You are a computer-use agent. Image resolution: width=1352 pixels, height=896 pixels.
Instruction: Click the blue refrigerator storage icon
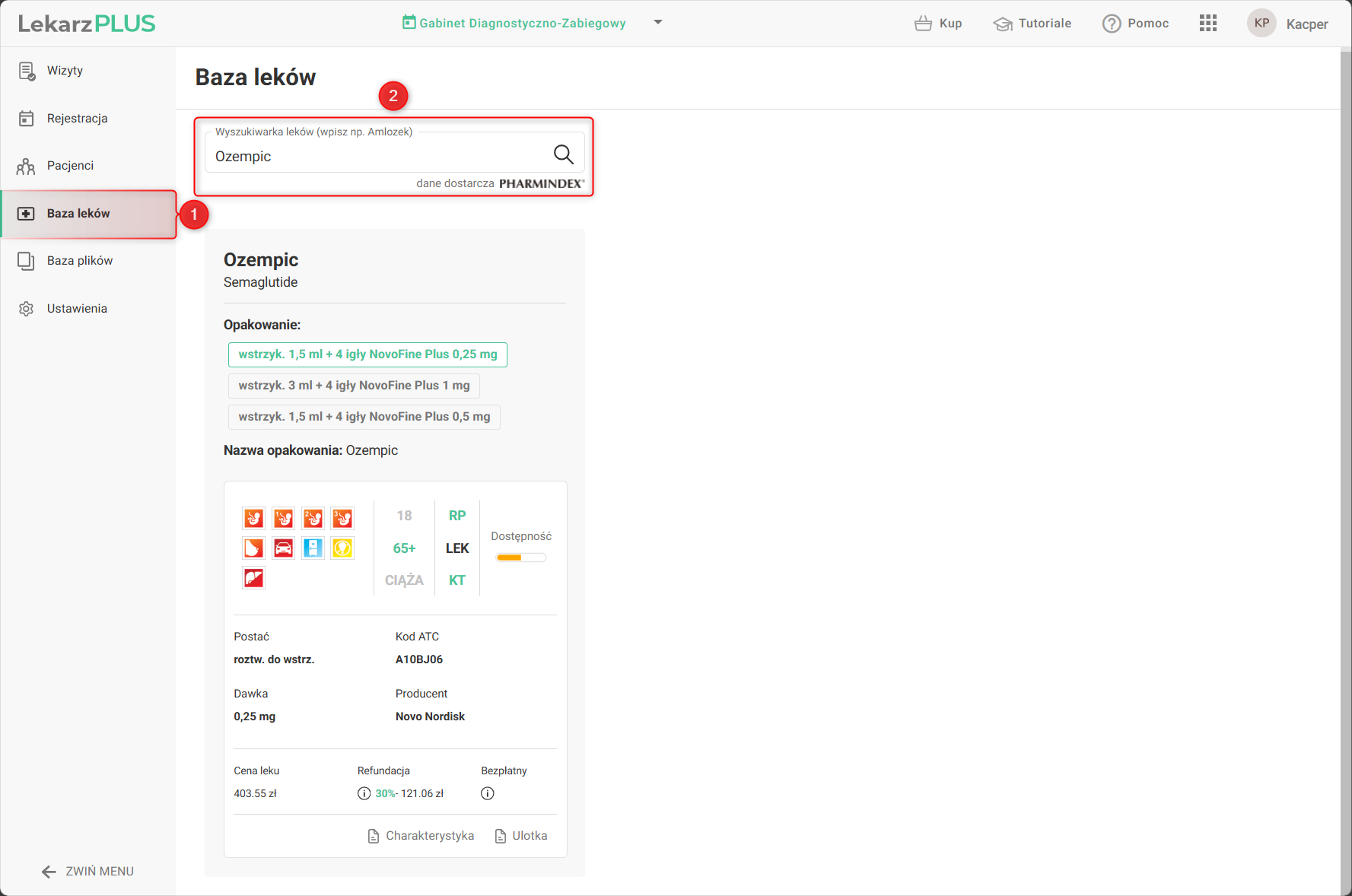313,548
